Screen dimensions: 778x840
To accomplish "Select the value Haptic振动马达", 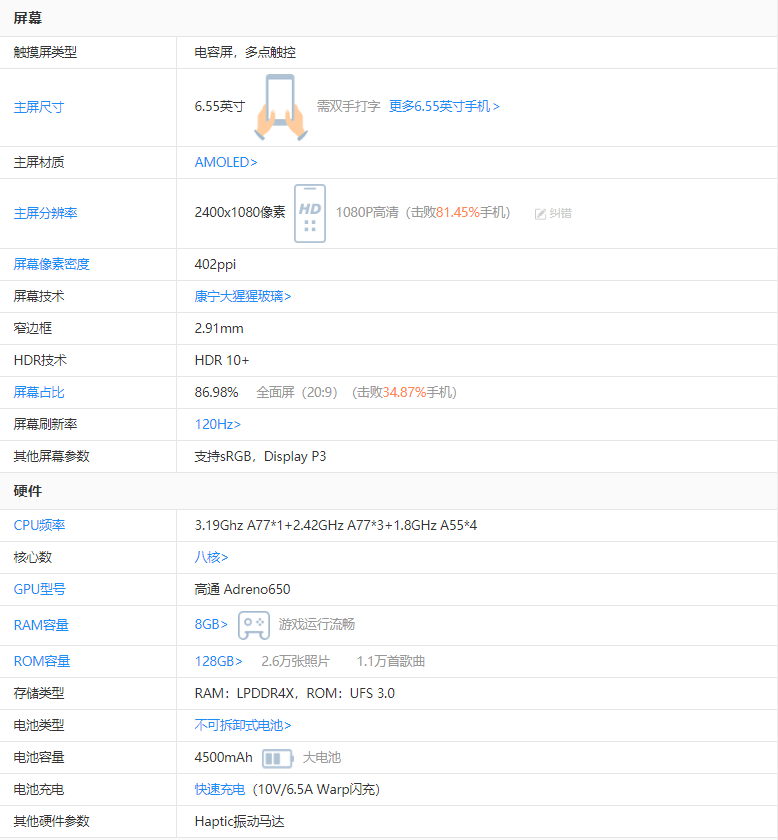I will 239,821.
